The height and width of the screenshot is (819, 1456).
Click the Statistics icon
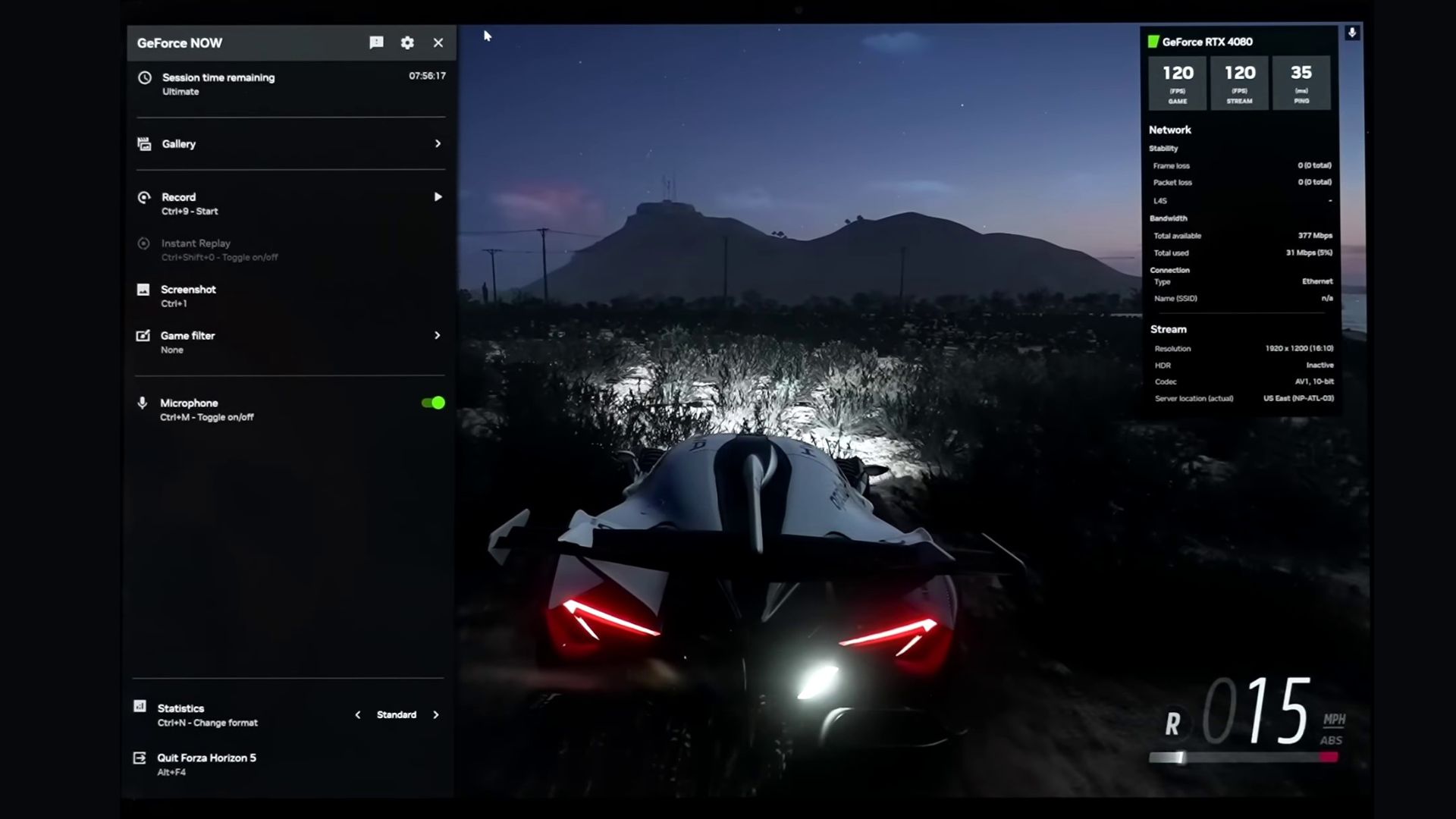click(x=140, y=706)
